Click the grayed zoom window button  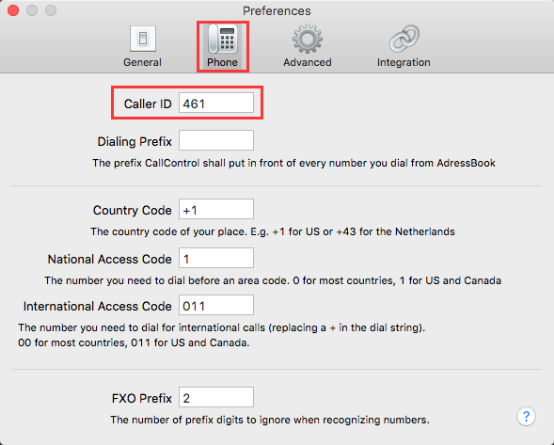tap(51, 10)
